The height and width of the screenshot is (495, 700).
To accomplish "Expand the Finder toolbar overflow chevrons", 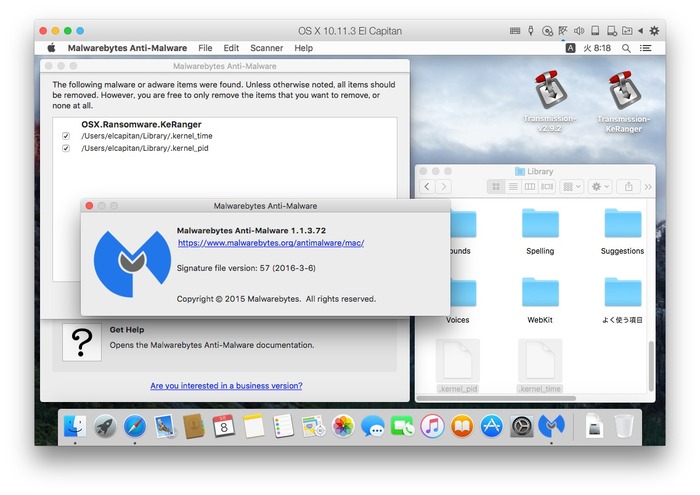I will [x=648, y=187].
